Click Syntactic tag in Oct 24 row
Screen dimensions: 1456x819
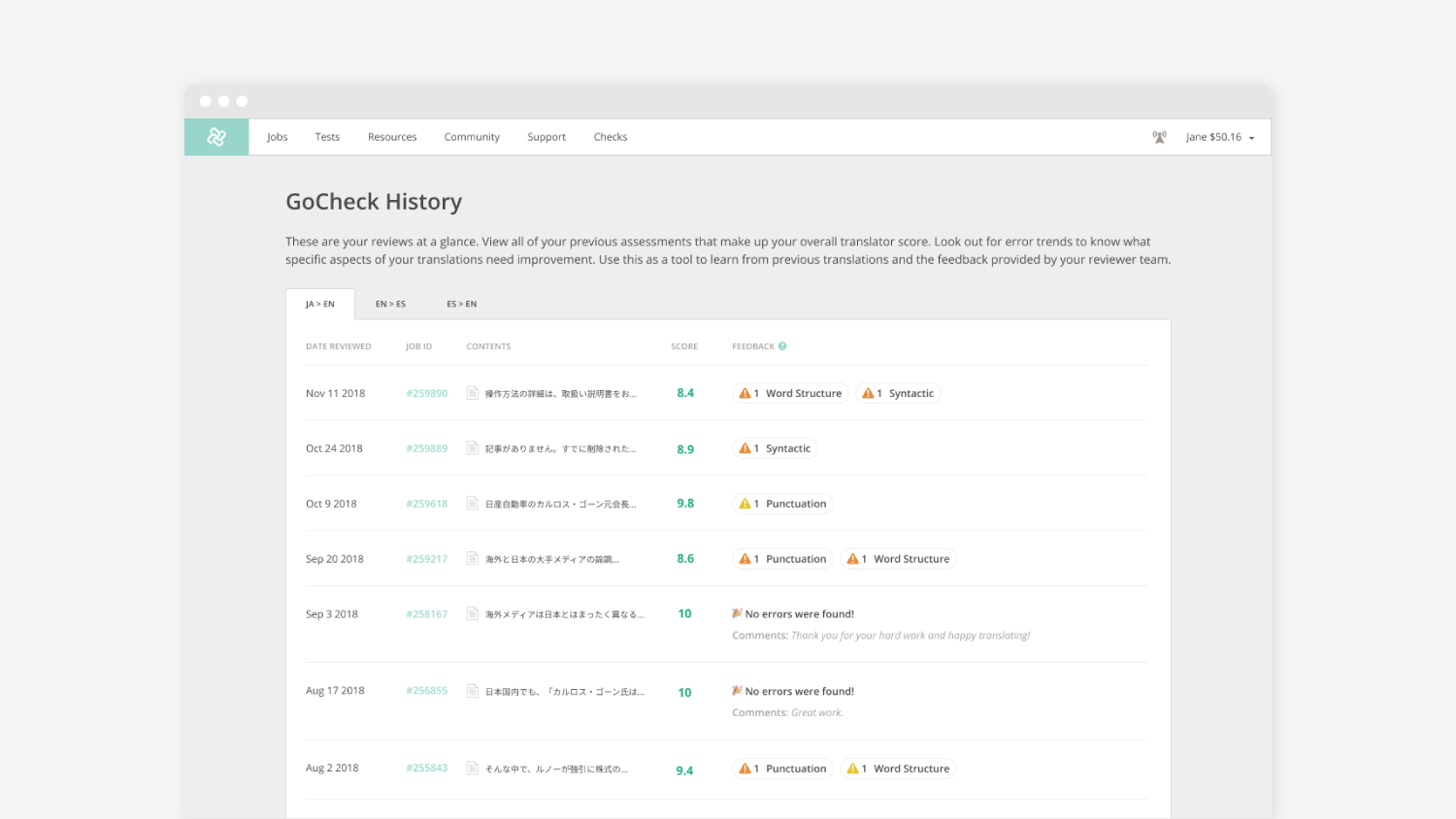(775, 448)
